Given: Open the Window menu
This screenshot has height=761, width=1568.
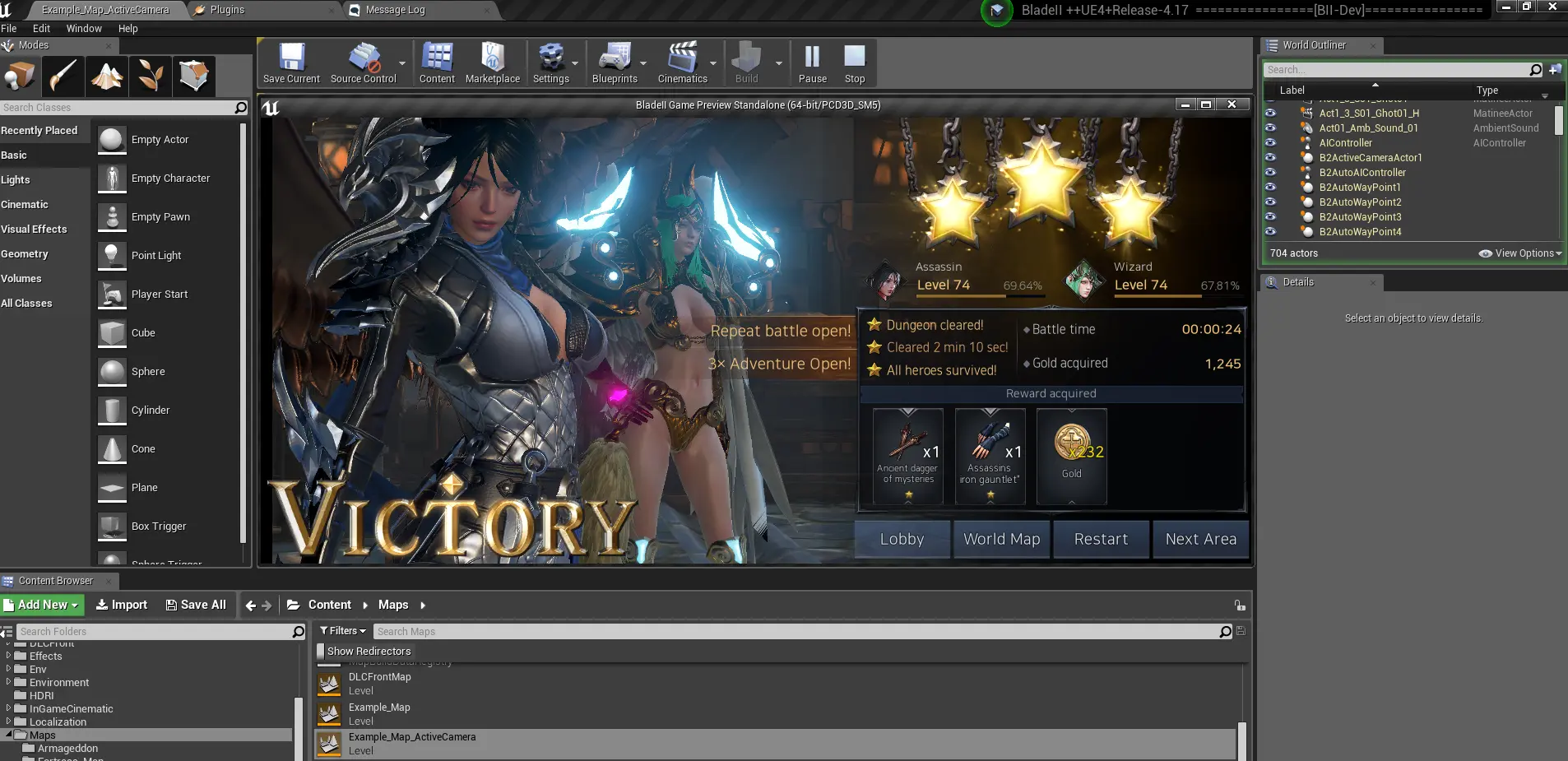Looking at the screenshot, I should [84, 28].
